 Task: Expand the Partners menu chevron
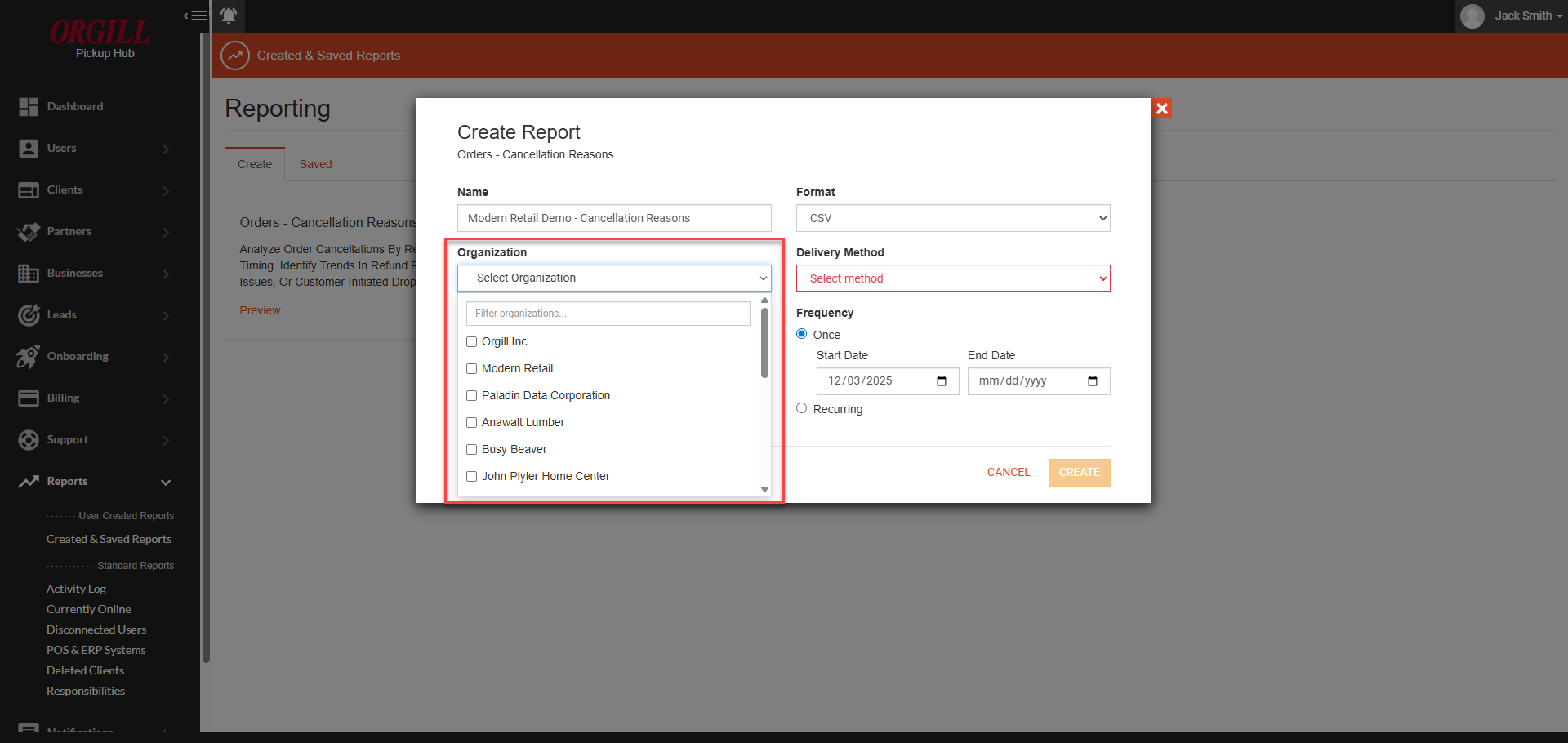[166, 233]
